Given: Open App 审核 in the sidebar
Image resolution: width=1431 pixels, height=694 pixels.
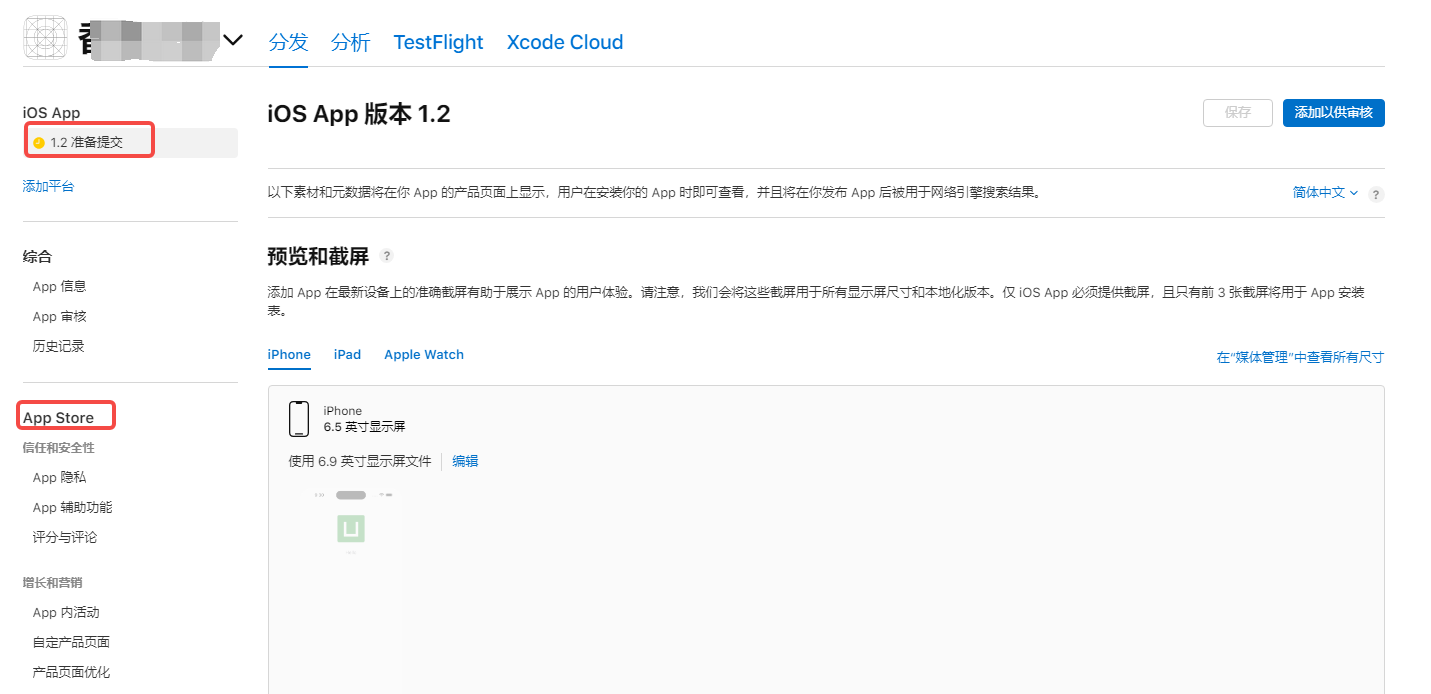Looking at the screenshot, I should [59, 316].
